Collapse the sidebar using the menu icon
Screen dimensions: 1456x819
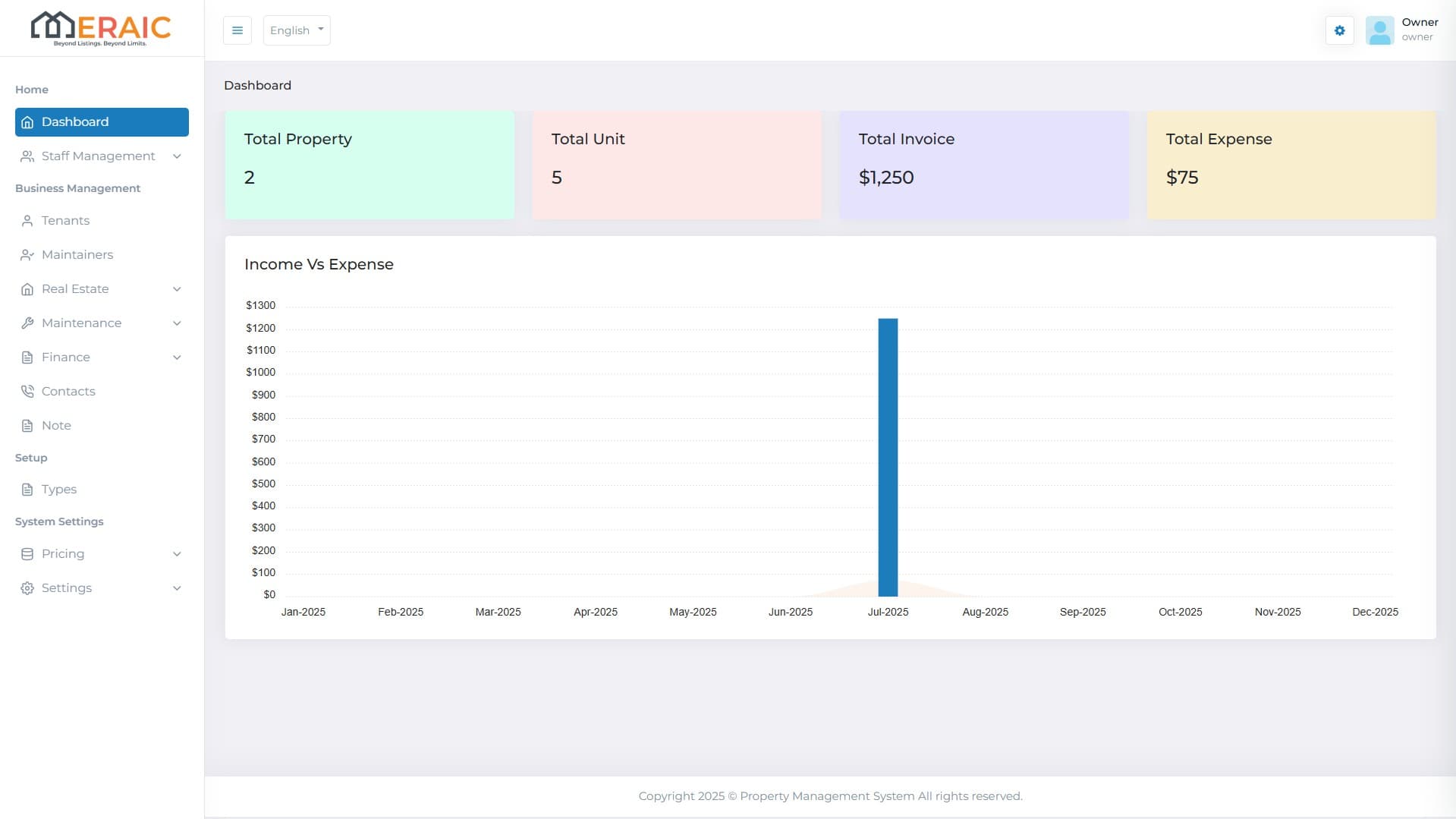click(237, 30)
